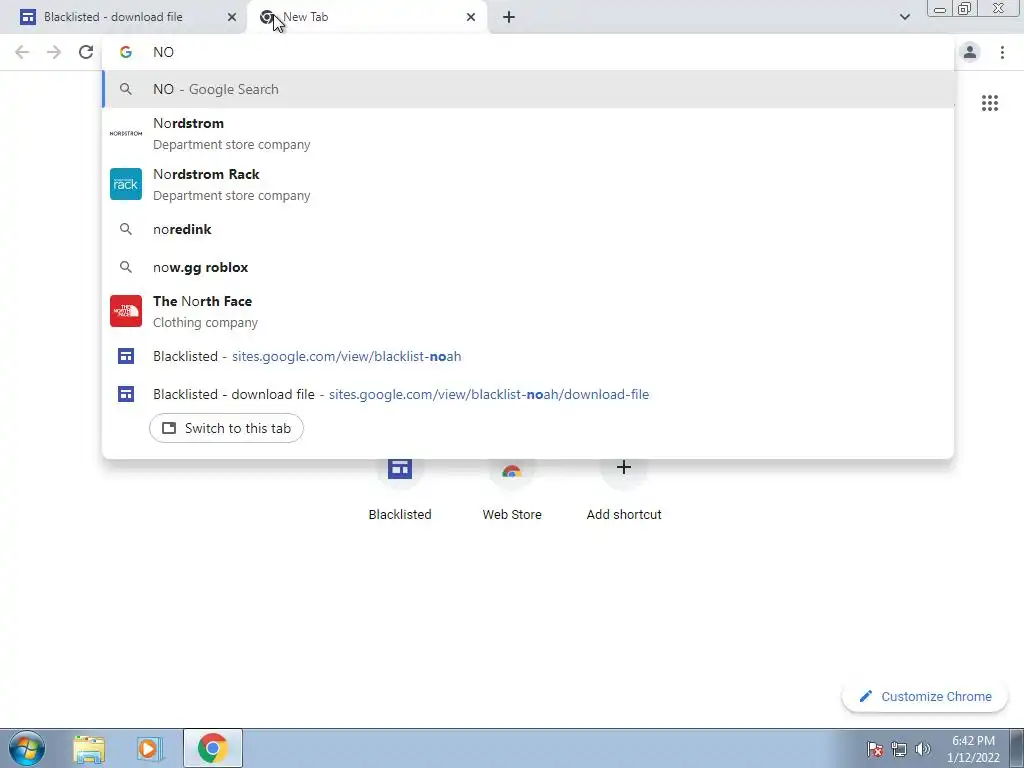Click the Nordstrom Rack logo icon
The width and height of the screenshot is (1024, 768).
click(x=125, y=184)
